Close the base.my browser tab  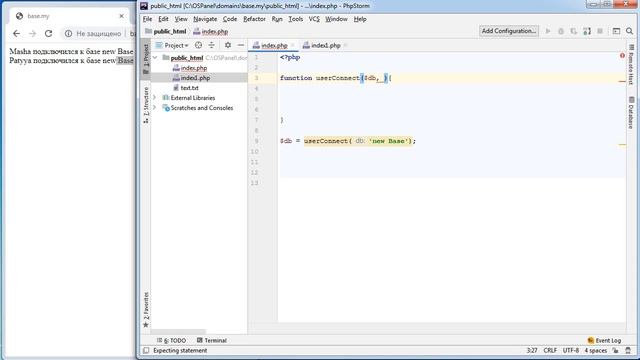tap(121, 16)
